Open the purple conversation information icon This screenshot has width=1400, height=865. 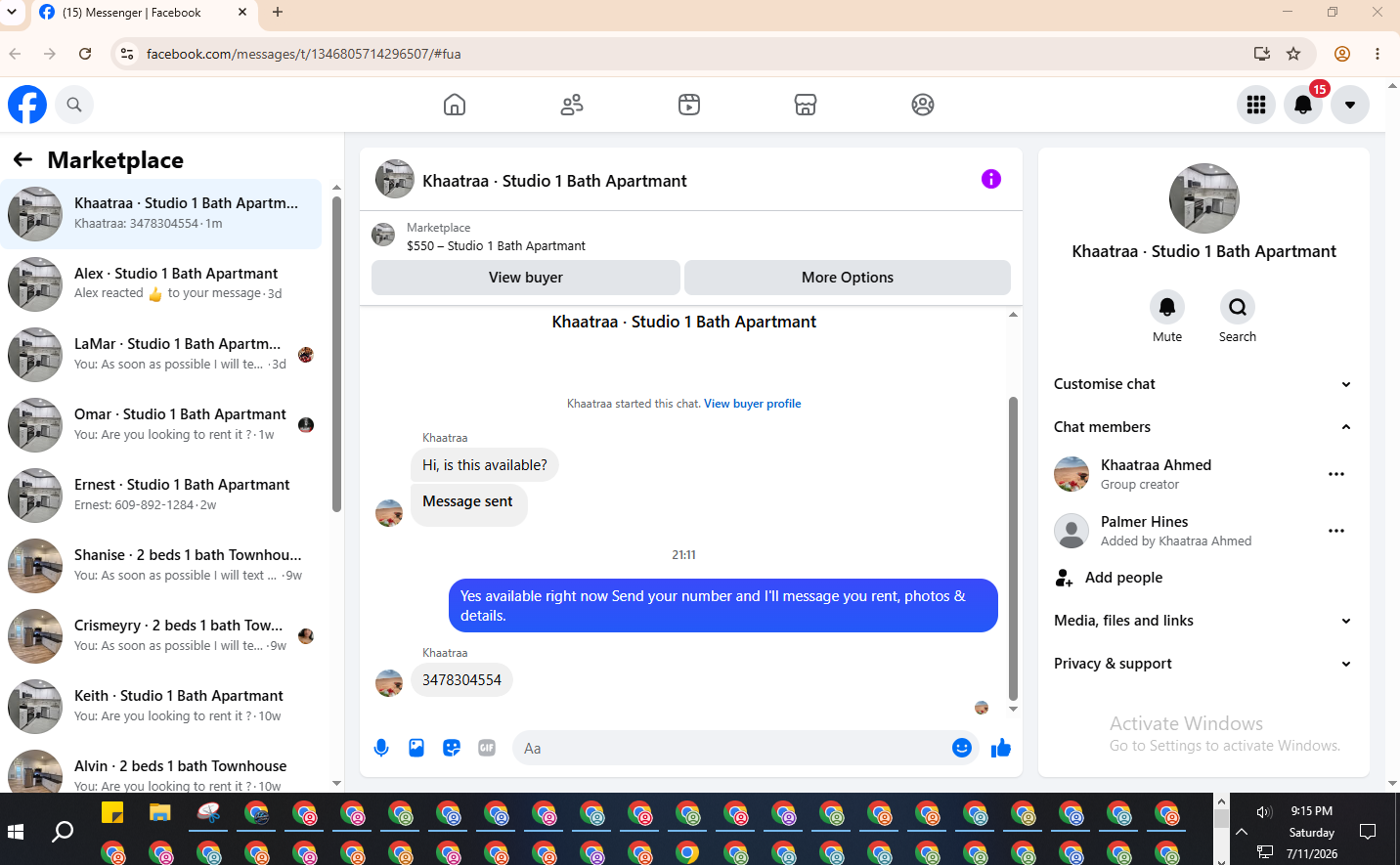pyautogui.click(x=991, y=179)
